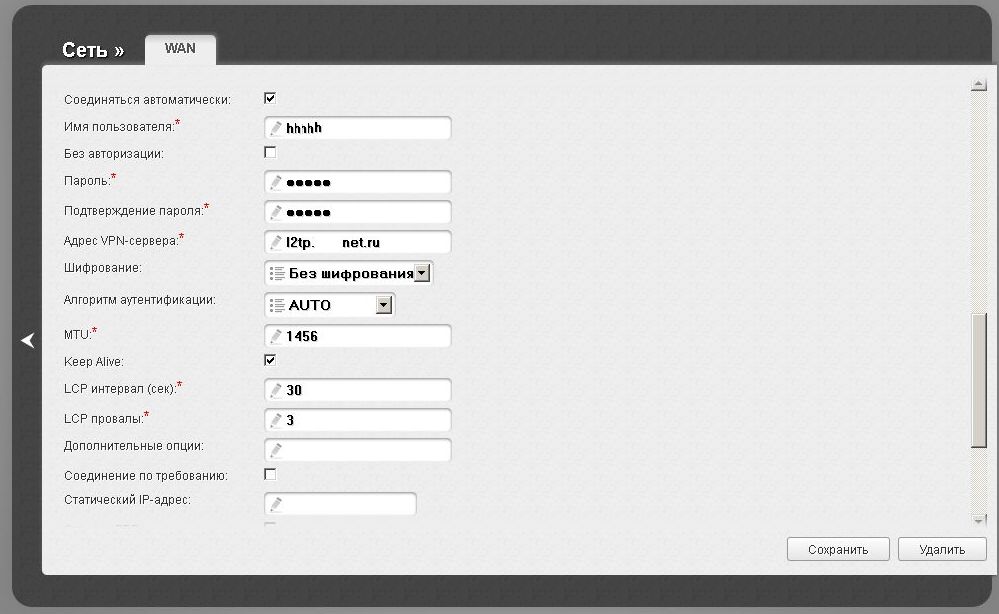Focus LCP failures field showing 3

click(x=357, y=420)
